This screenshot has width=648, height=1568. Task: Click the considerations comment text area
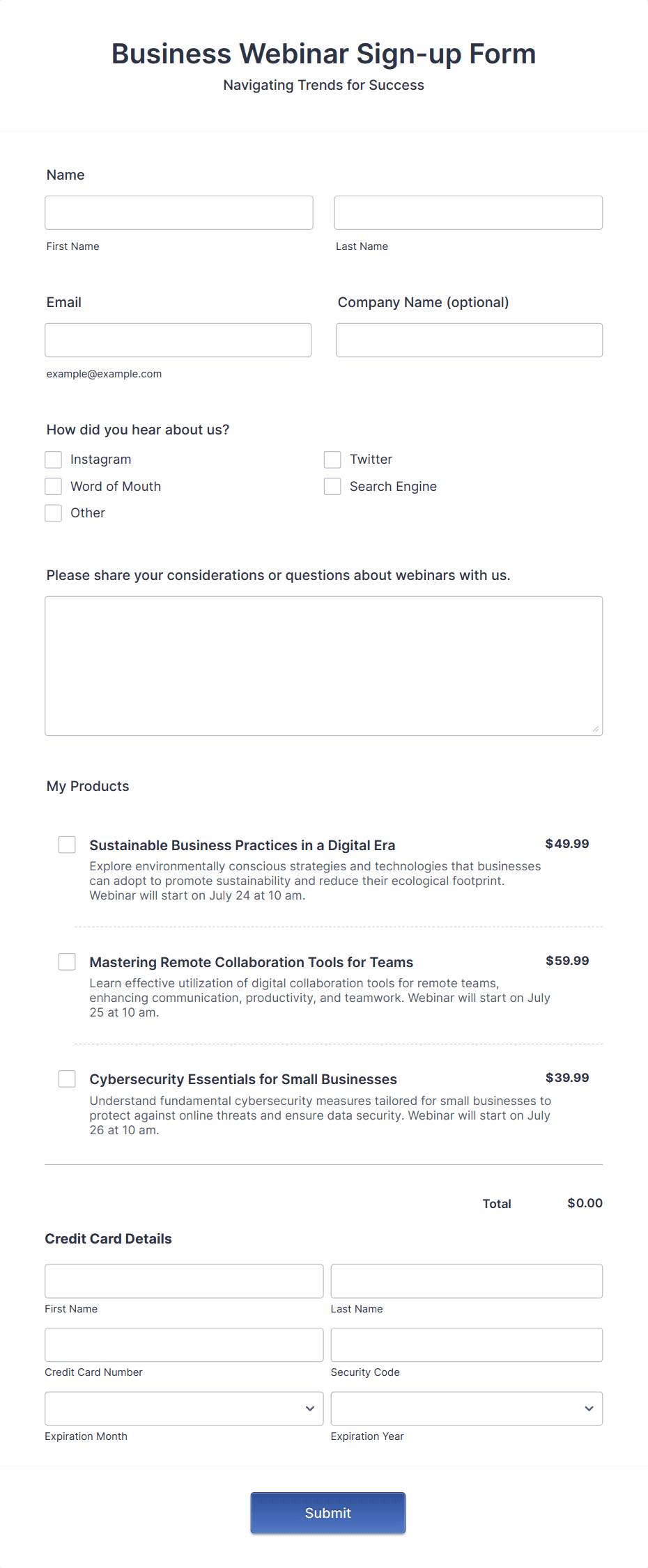(x=323, y=665)
